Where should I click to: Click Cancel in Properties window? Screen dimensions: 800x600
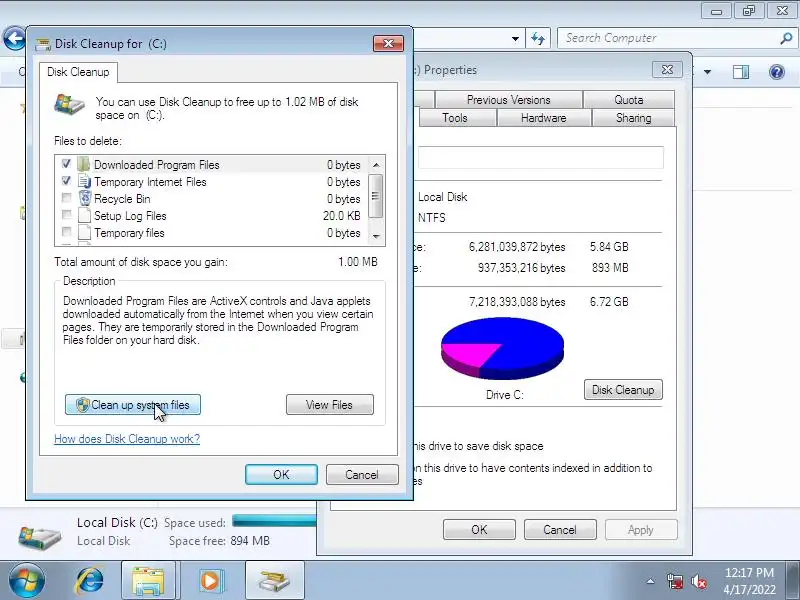[560, 530]
